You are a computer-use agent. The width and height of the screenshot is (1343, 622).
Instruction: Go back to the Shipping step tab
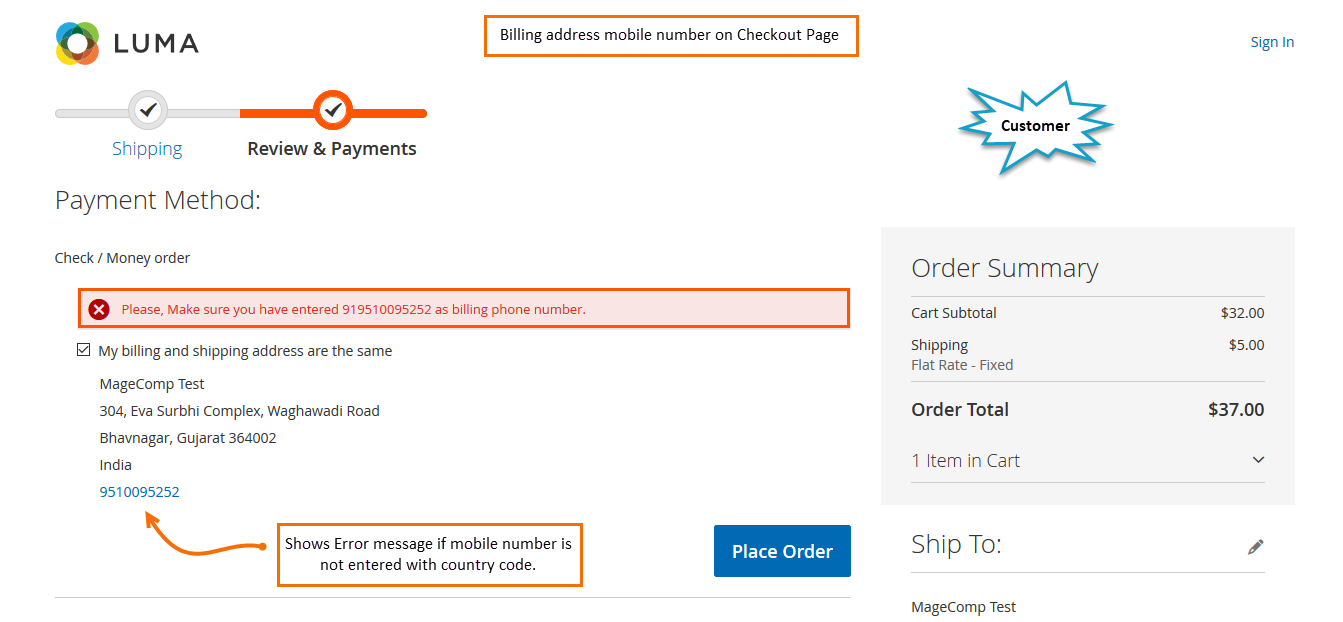tap(147, 148)
